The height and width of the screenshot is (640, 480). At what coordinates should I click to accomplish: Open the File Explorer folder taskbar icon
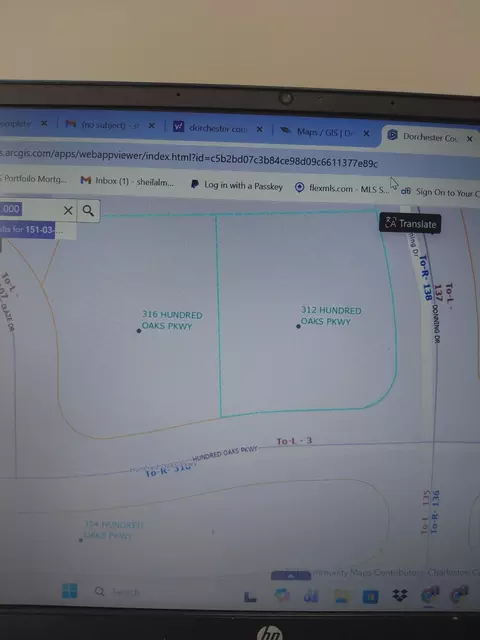point(342,596)
